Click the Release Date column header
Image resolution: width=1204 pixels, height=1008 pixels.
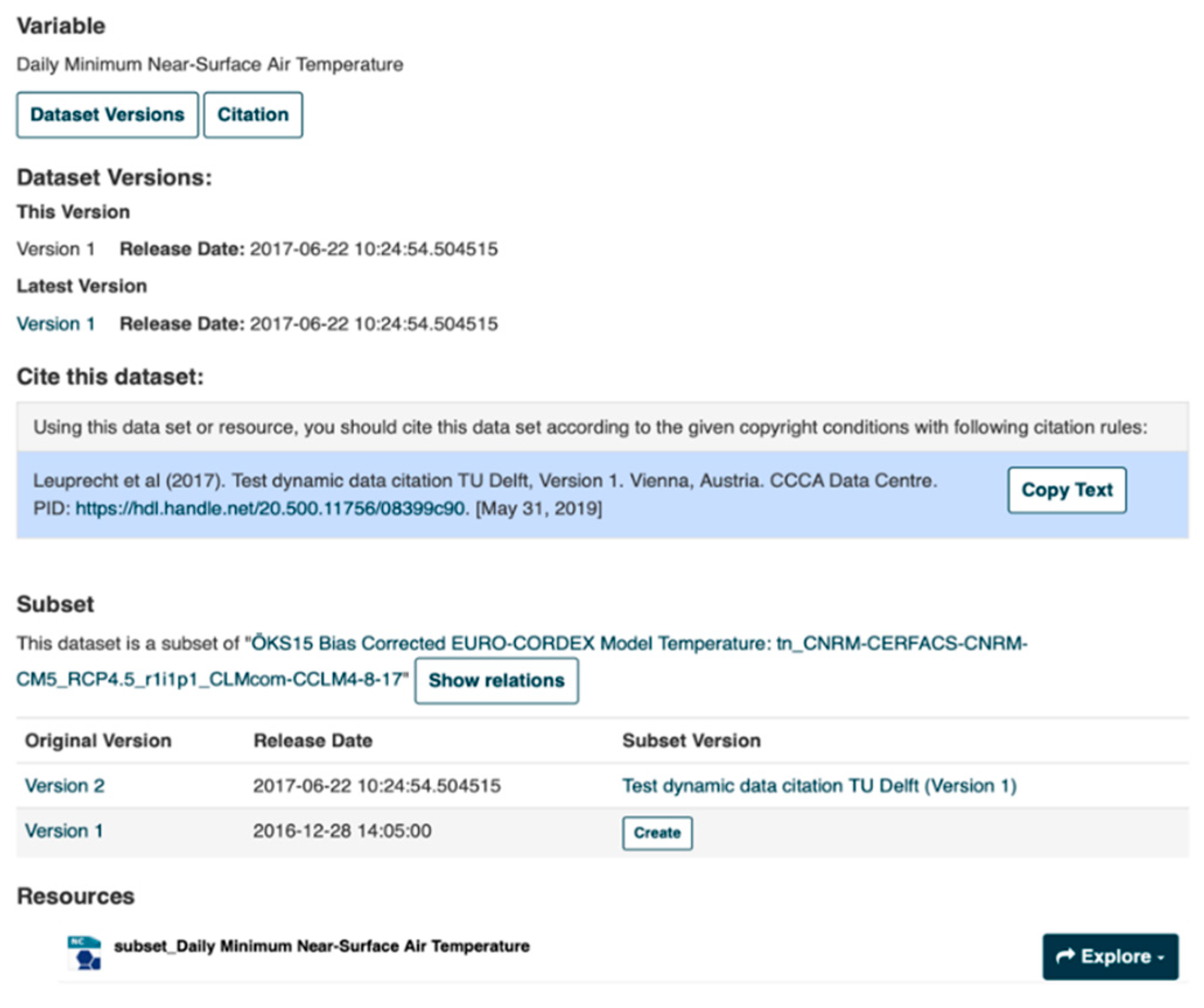(313, 740)
